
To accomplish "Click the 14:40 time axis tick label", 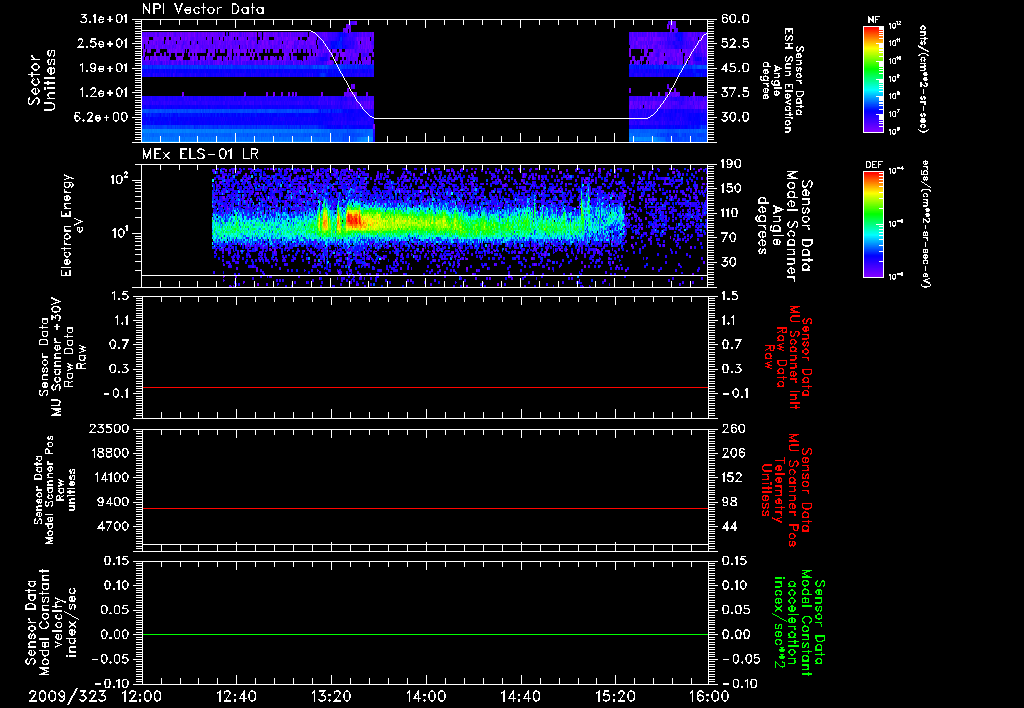I will point(519,695).
